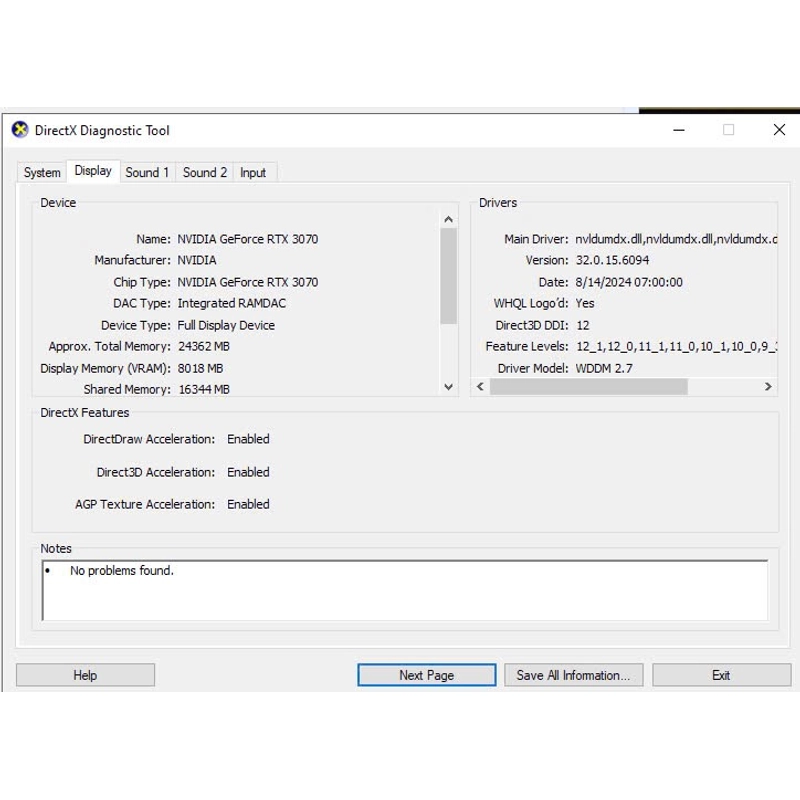800x800 pixels.
Task: Click the Driver Model WDDM 2.7 value
Action: tap(604, 368)
